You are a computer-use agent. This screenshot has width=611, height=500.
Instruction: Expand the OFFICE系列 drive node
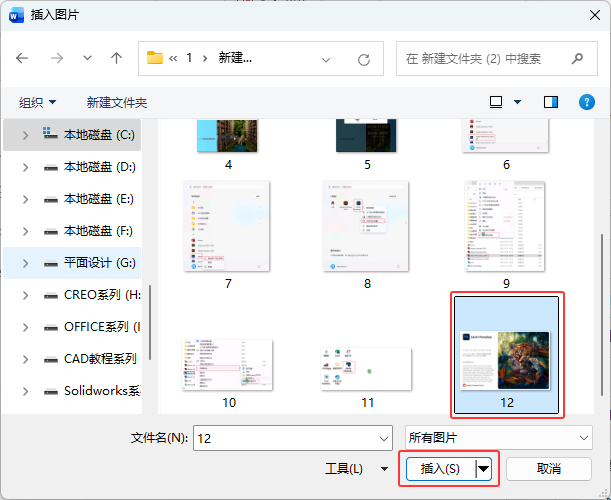click(x=25, y=327)
